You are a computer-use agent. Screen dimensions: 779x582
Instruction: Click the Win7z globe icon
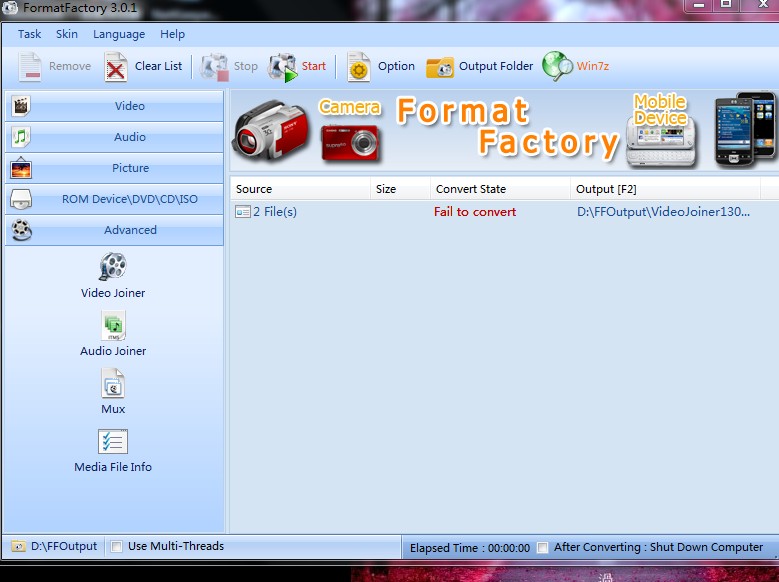pyautogui.click(x=557, y=67)
